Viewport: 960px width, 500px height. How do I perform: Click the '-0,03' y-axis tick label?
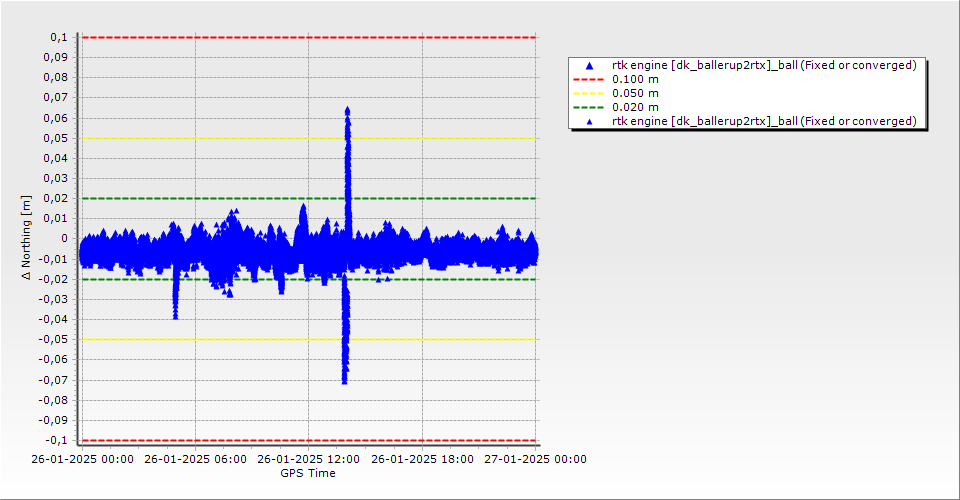click(54, 299)
